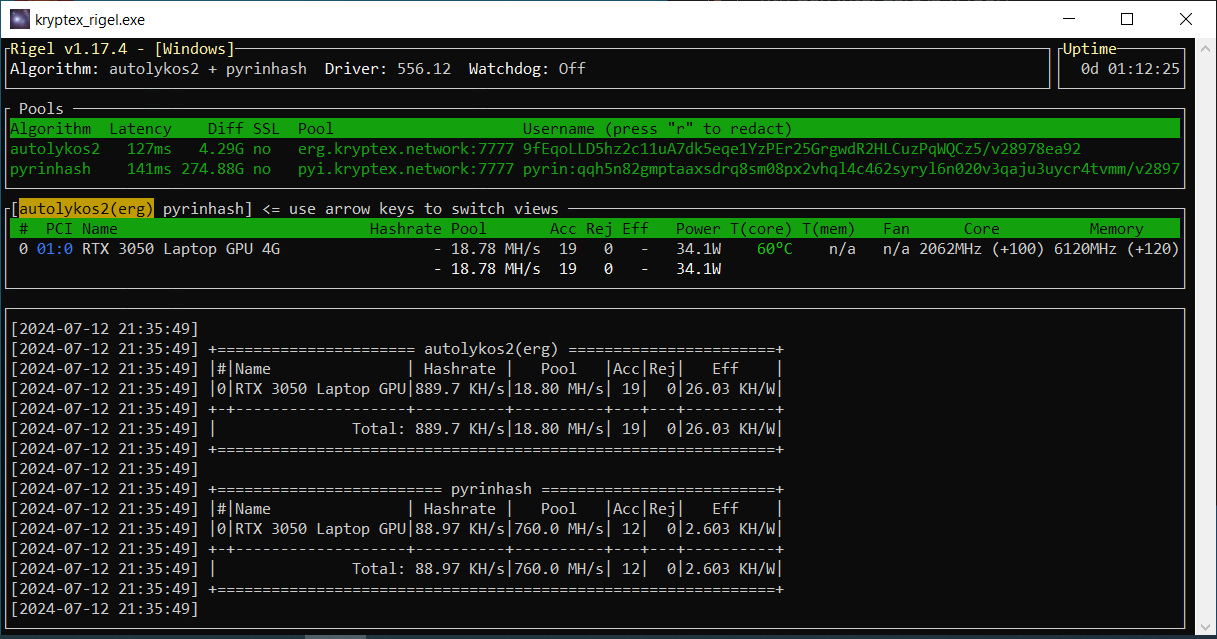
Task: Click the 141ms latency value
Action: click(149, 168)
